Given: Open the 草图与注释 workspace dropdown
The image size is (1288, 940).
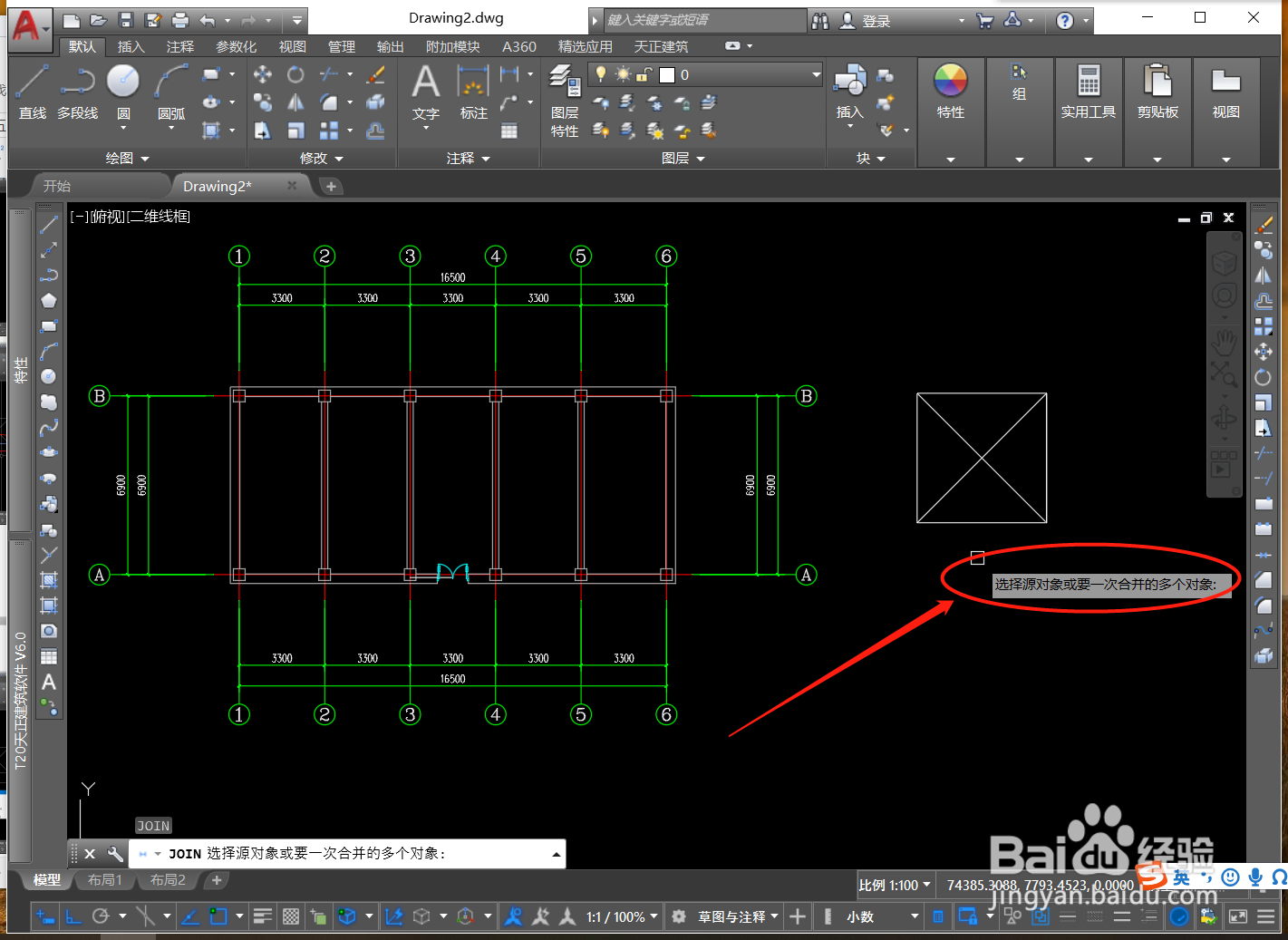Looking at the screenshot, I should tap(738, 916).
